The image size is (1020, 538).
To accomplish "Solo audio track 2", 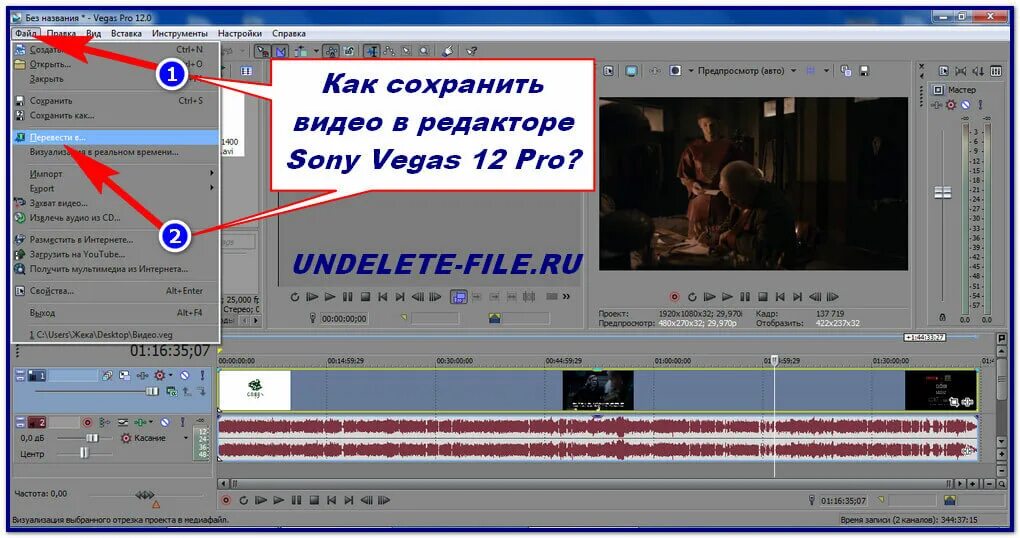I will (183, 422).
